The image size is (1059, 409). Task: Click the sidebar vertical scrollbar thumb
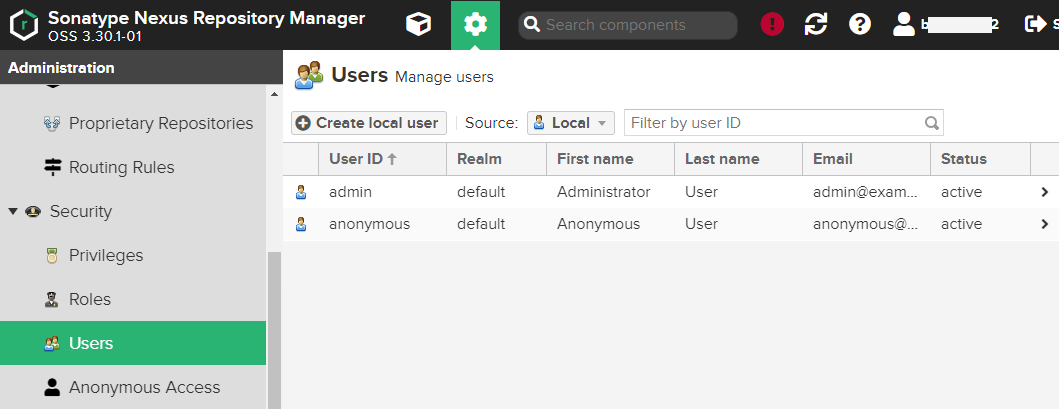click(274, 331)
